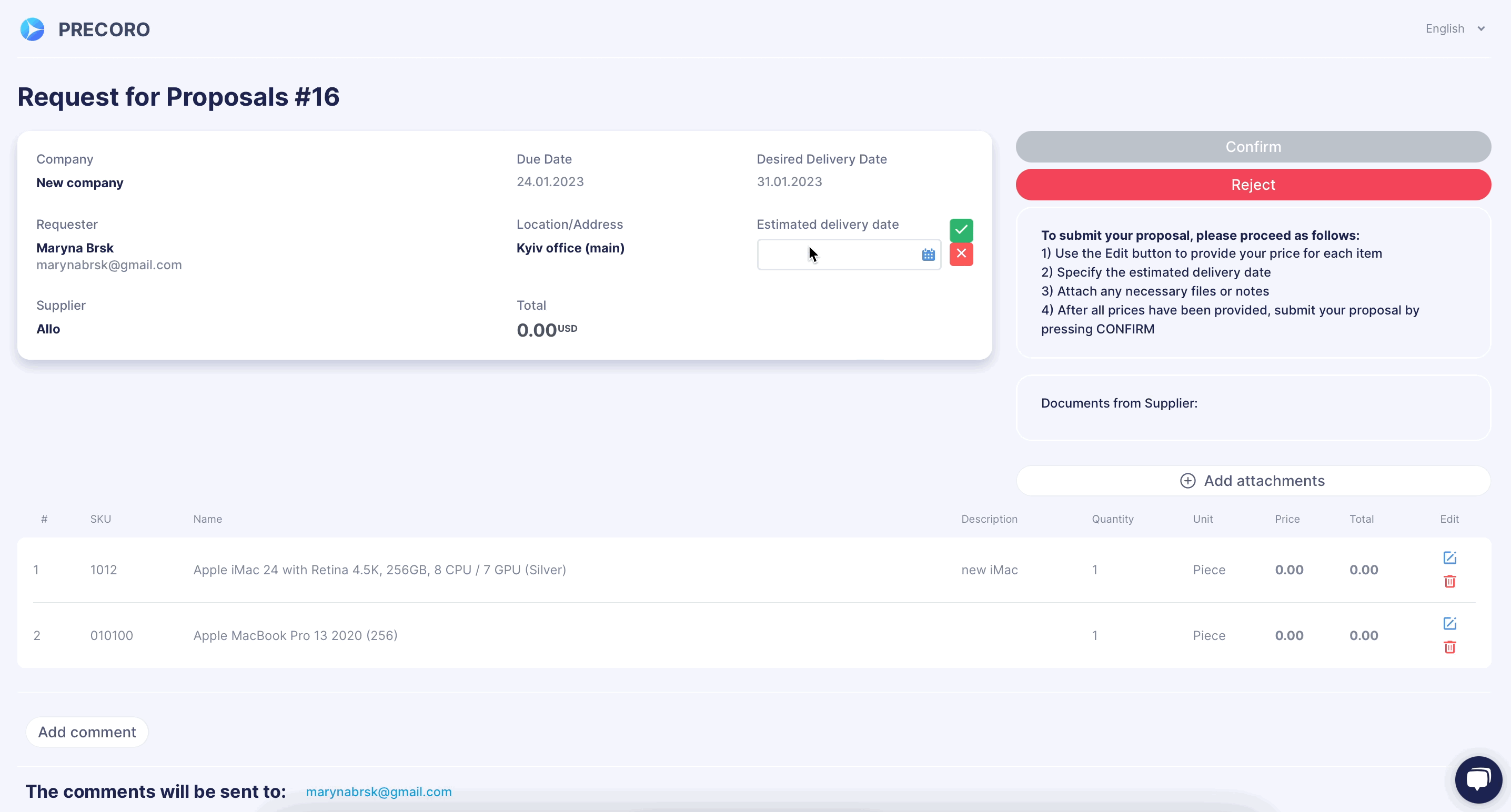Screen dimensions: 1511x812
Task: Click the New company value
Action: [x=80, y=183]
